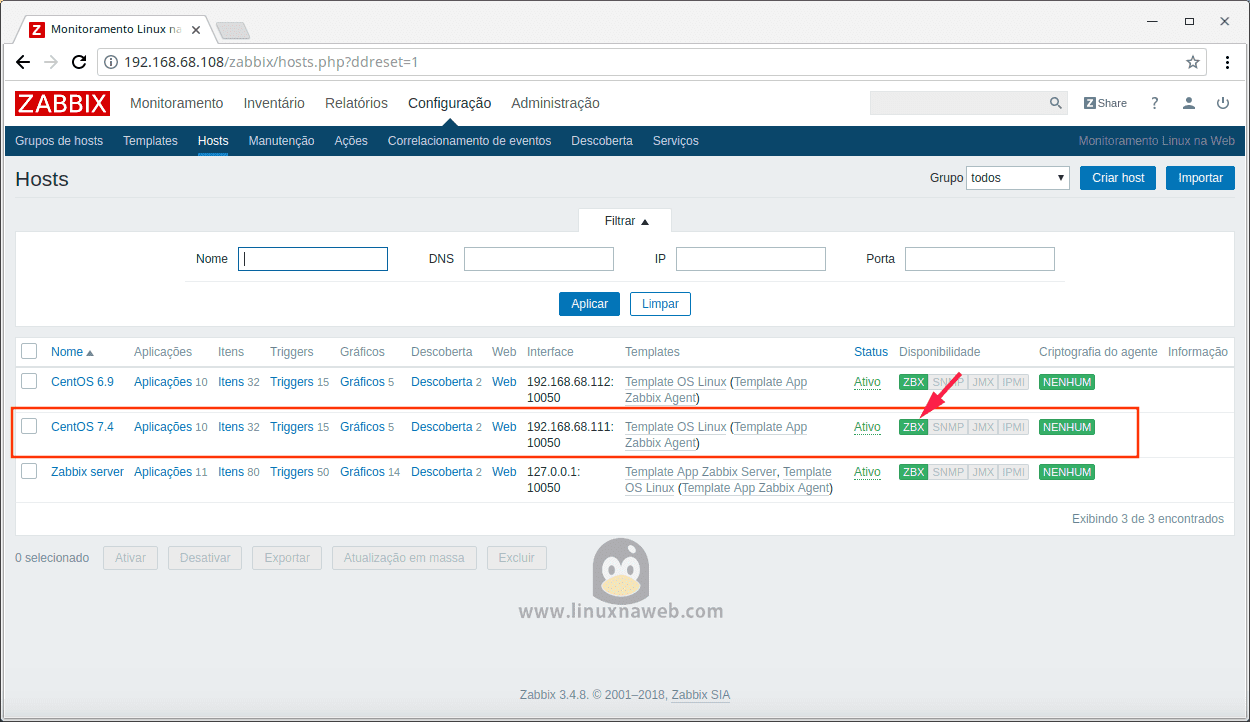Check the Zabbix server host checkbox

point(29,471)
